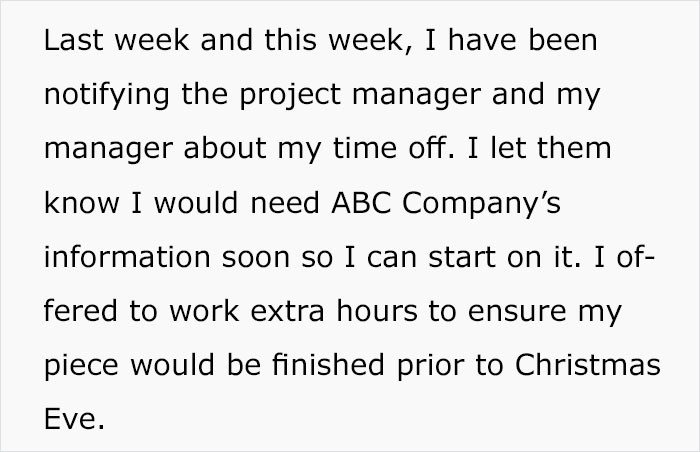Click the word "piece"
The width and height of the screenshot is (700, 452).
click(x=81, y=366)
